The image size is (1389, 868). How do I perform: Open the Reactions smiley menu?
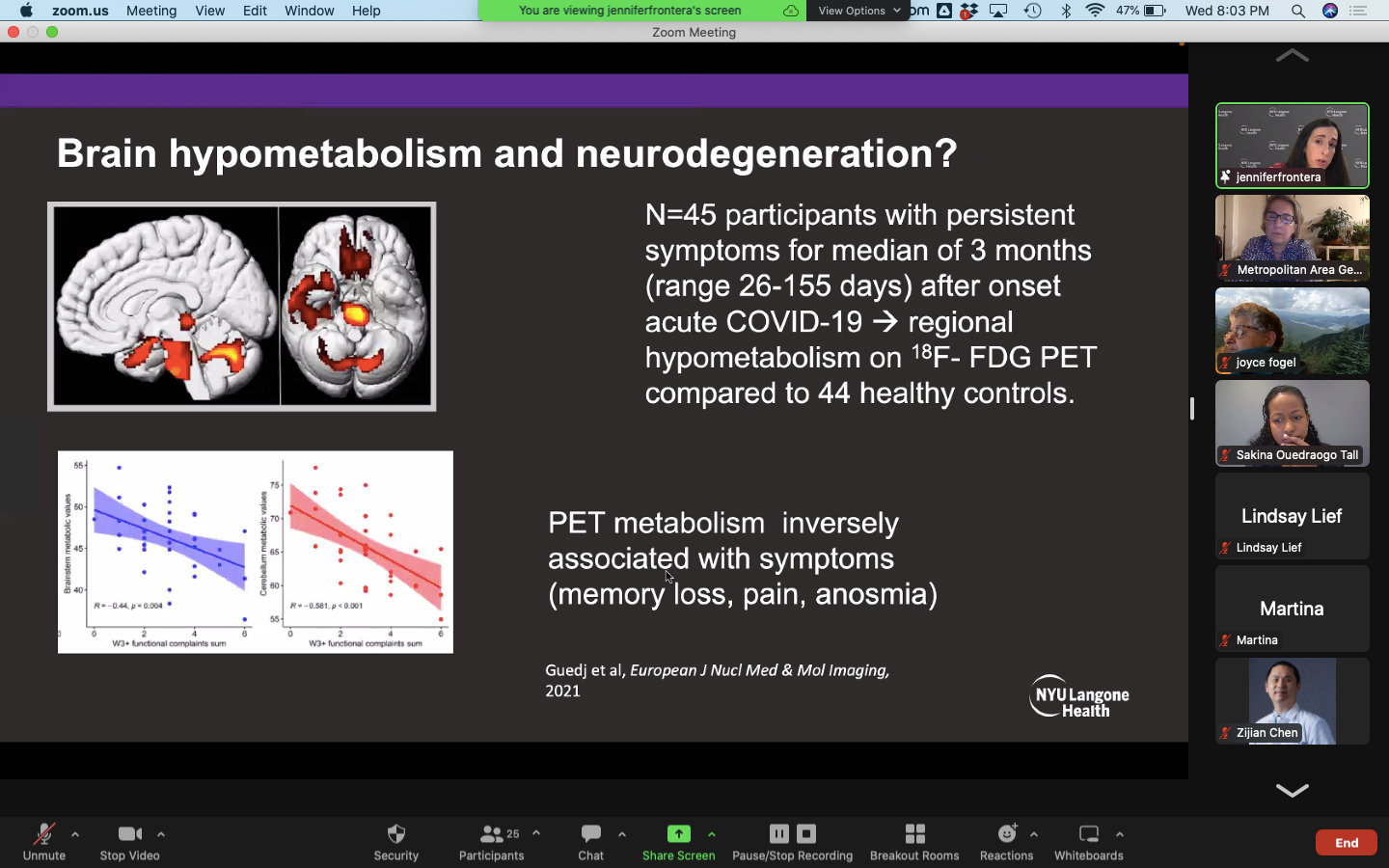point(1007,841)
